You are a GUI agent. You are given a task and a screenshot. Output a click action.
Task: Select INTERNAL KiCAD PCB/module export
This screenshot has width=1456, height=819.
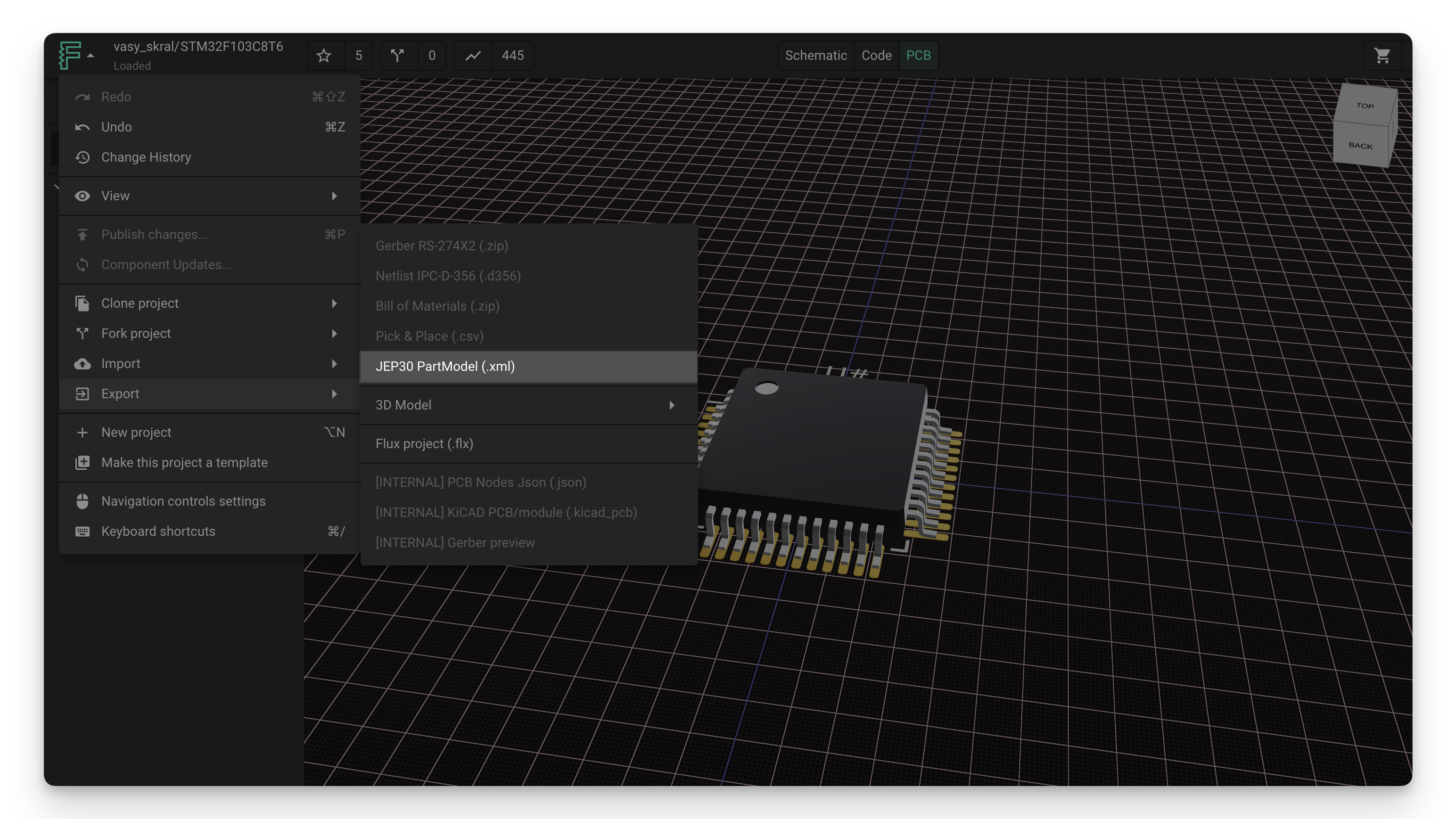pos(528,513)
